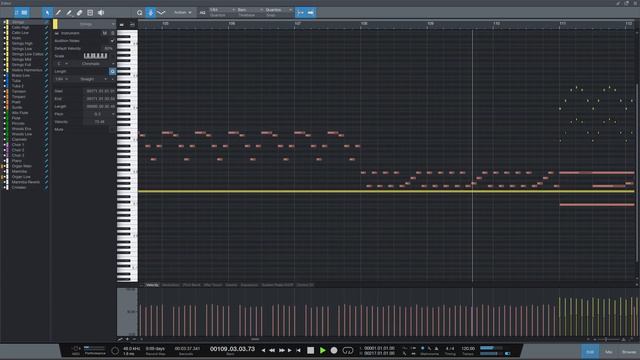The image size is (640, 360).
Task: Open the Action dropdown menu
Action: point(182,13)
